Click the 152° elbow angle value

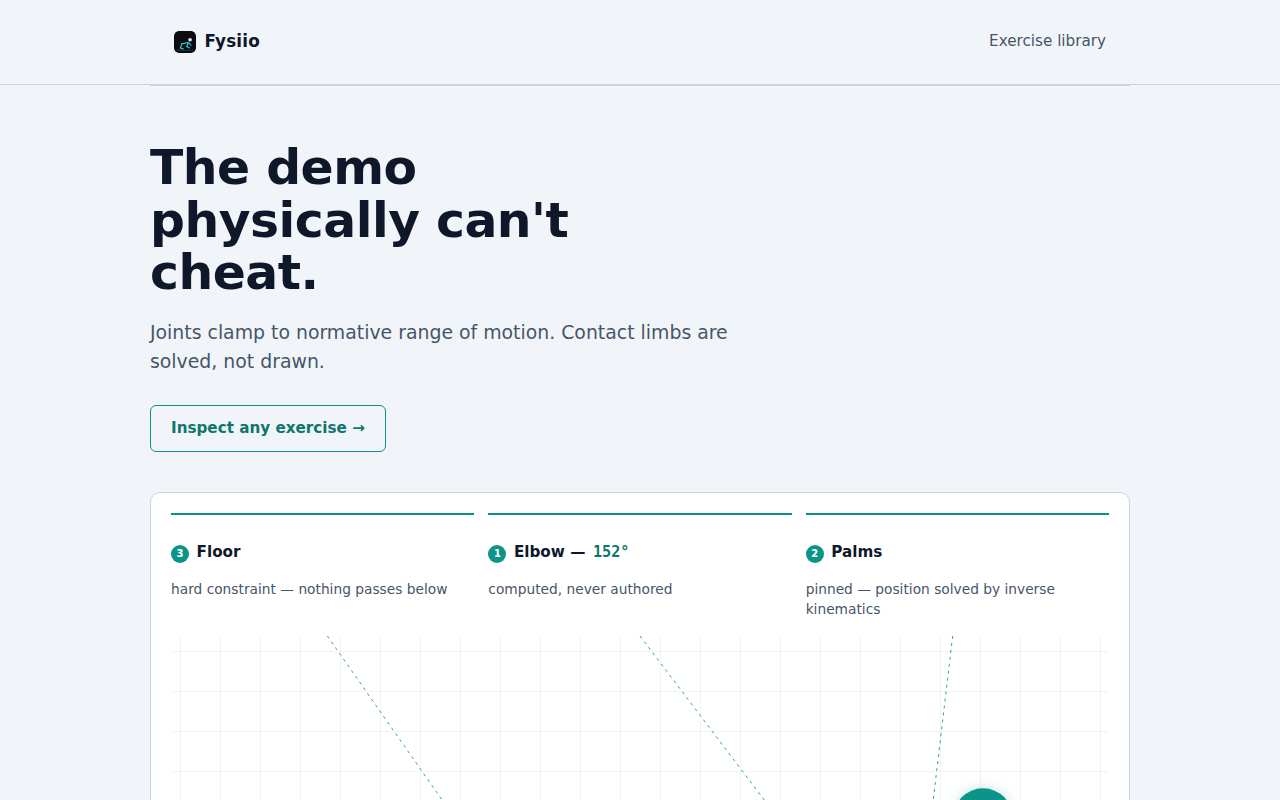[x=610, y=552]
